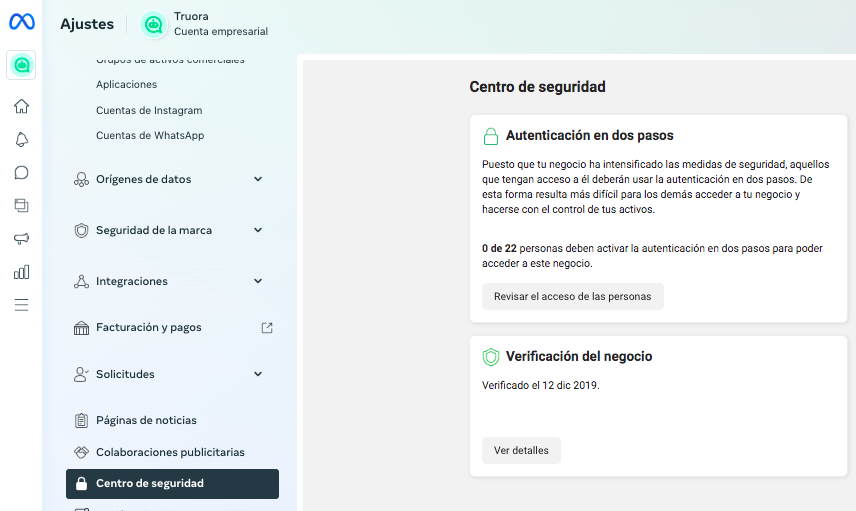
Task: Click 'Verificado el 12 dic 2019.' text
Action: [x=540, y=385]
